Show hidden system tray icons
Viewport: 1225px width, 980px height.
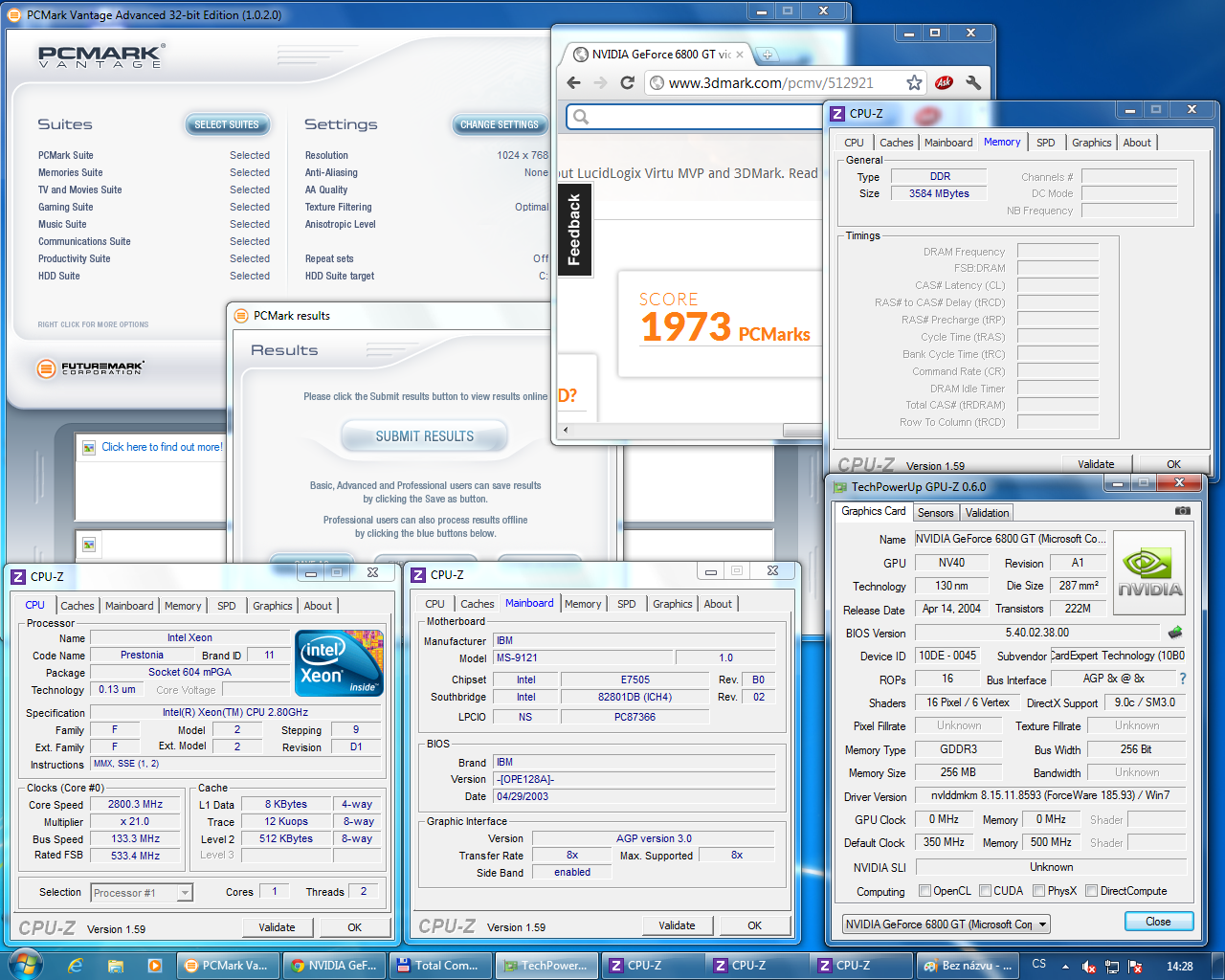tap(1065, 967)
